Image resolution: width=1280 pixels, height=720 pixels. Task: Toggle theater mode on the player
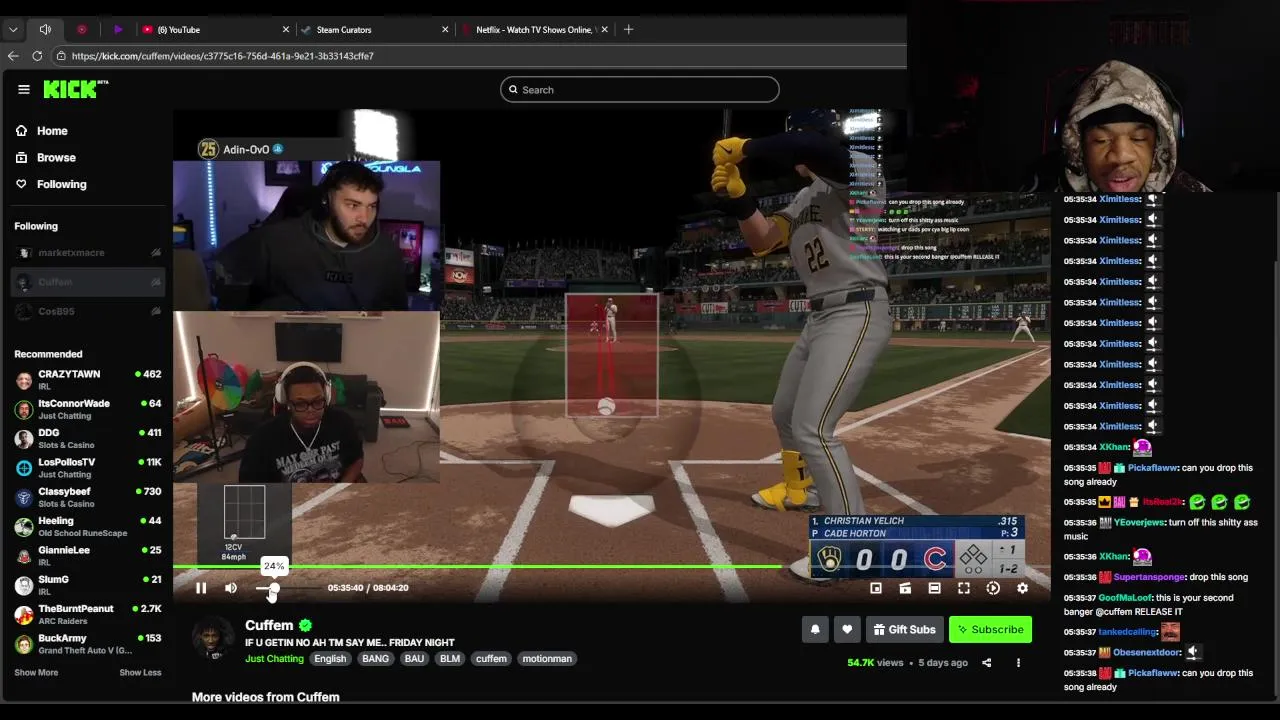(934, 588)
